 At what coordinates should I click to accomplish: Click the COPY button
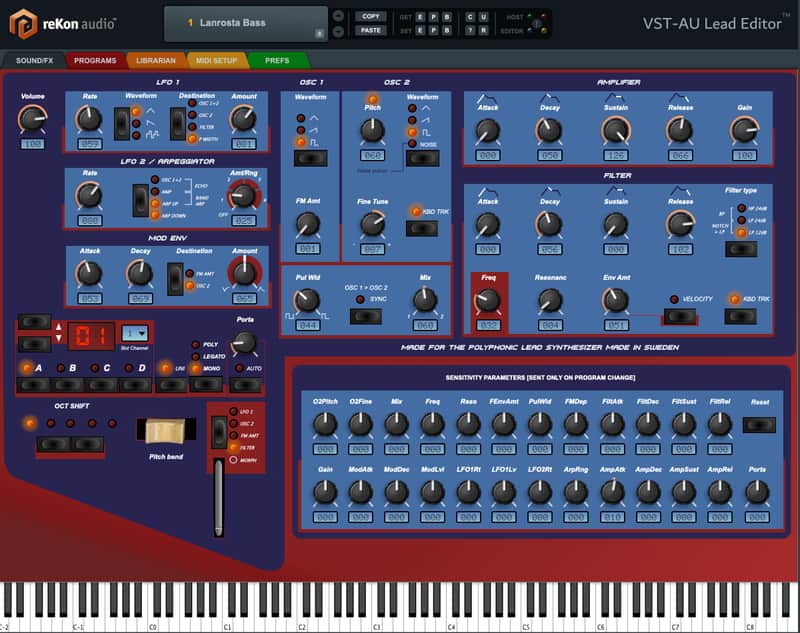tap(370, 16)
